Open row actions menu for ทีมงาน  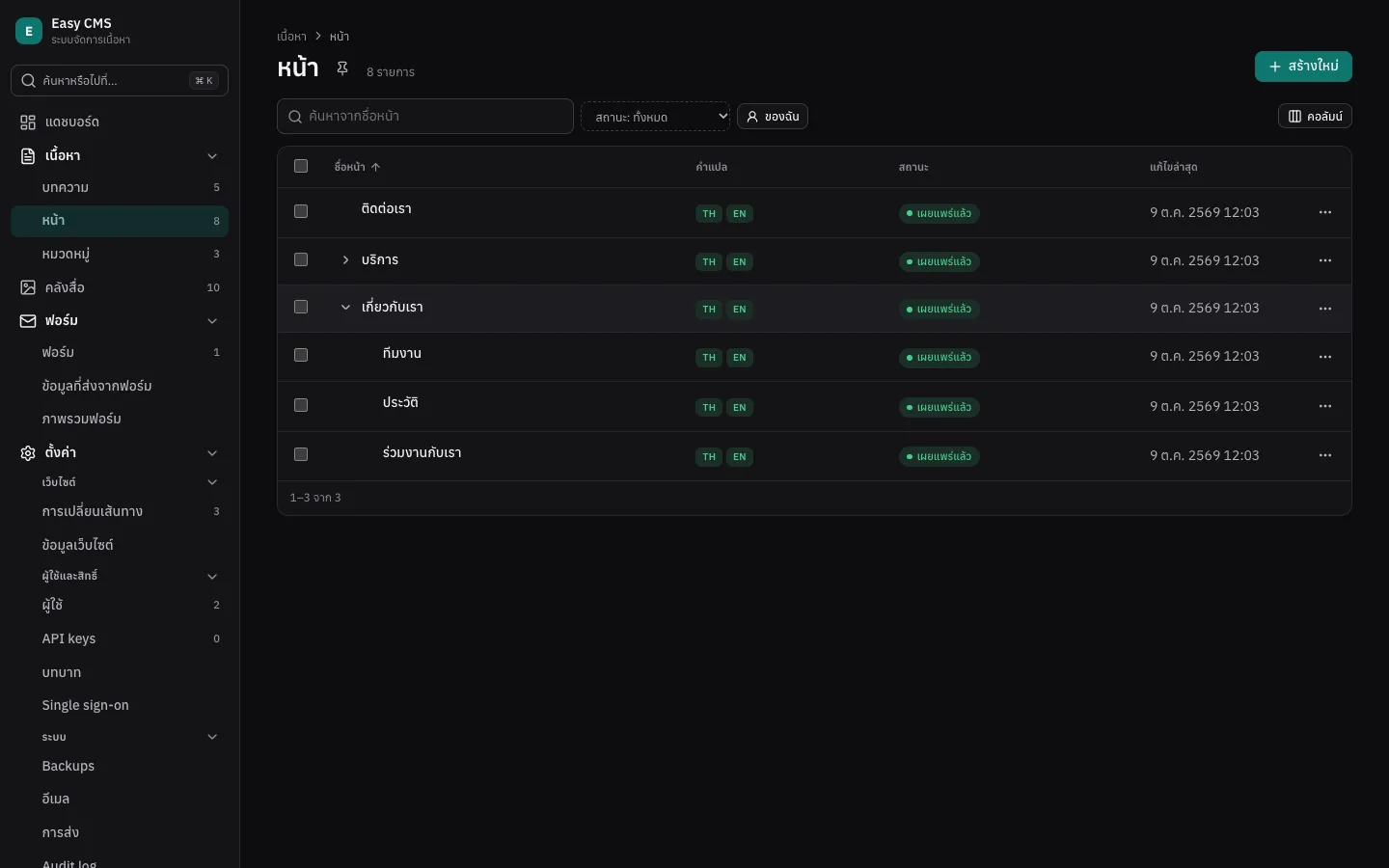[1325, 357]
